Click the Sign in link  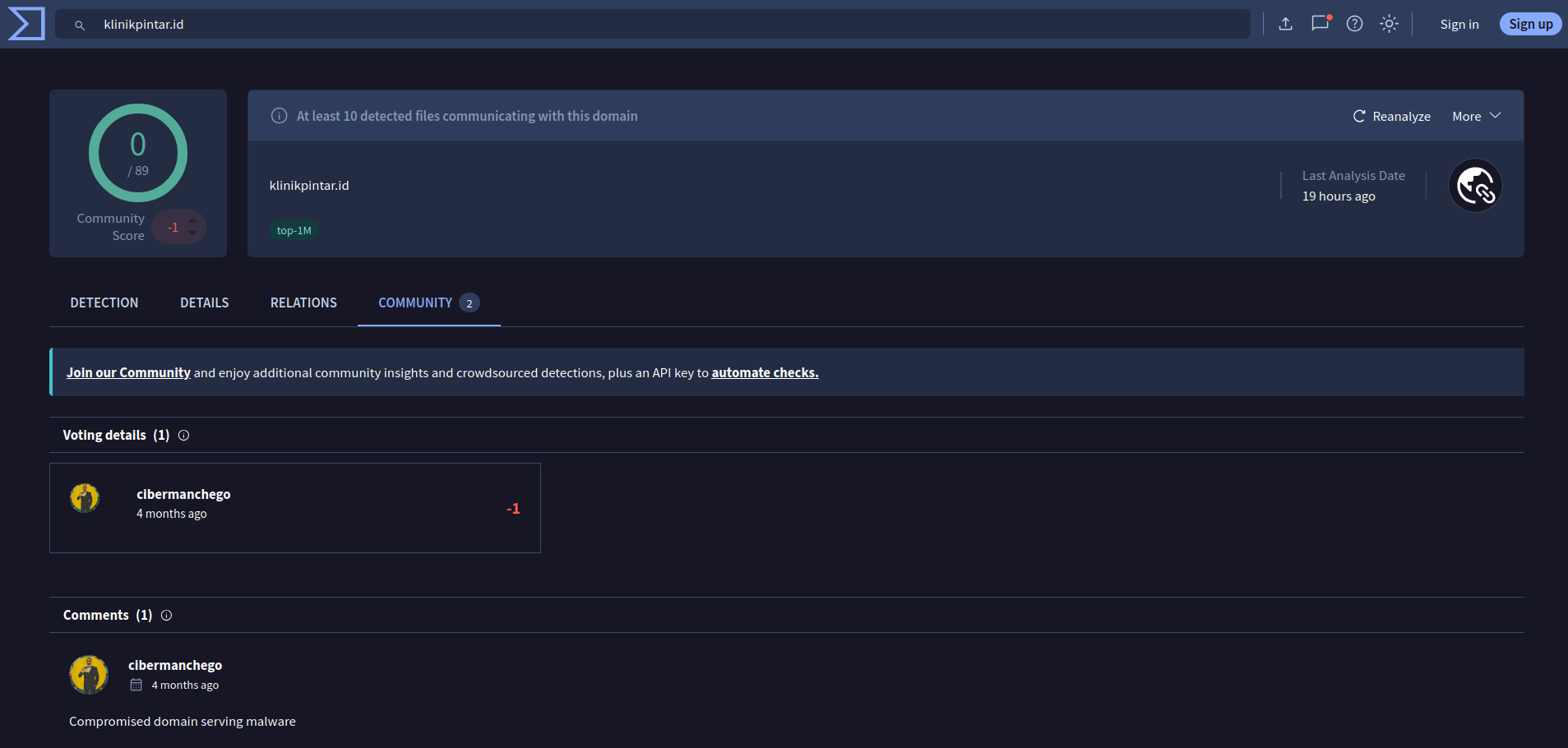click(x=1459, y=25)
